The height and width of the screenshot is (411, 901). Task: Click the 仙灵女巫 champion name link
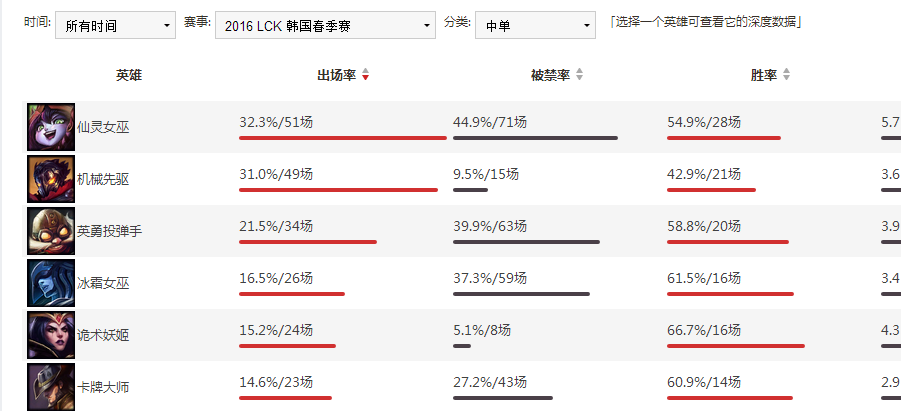(x=103, y=127)
